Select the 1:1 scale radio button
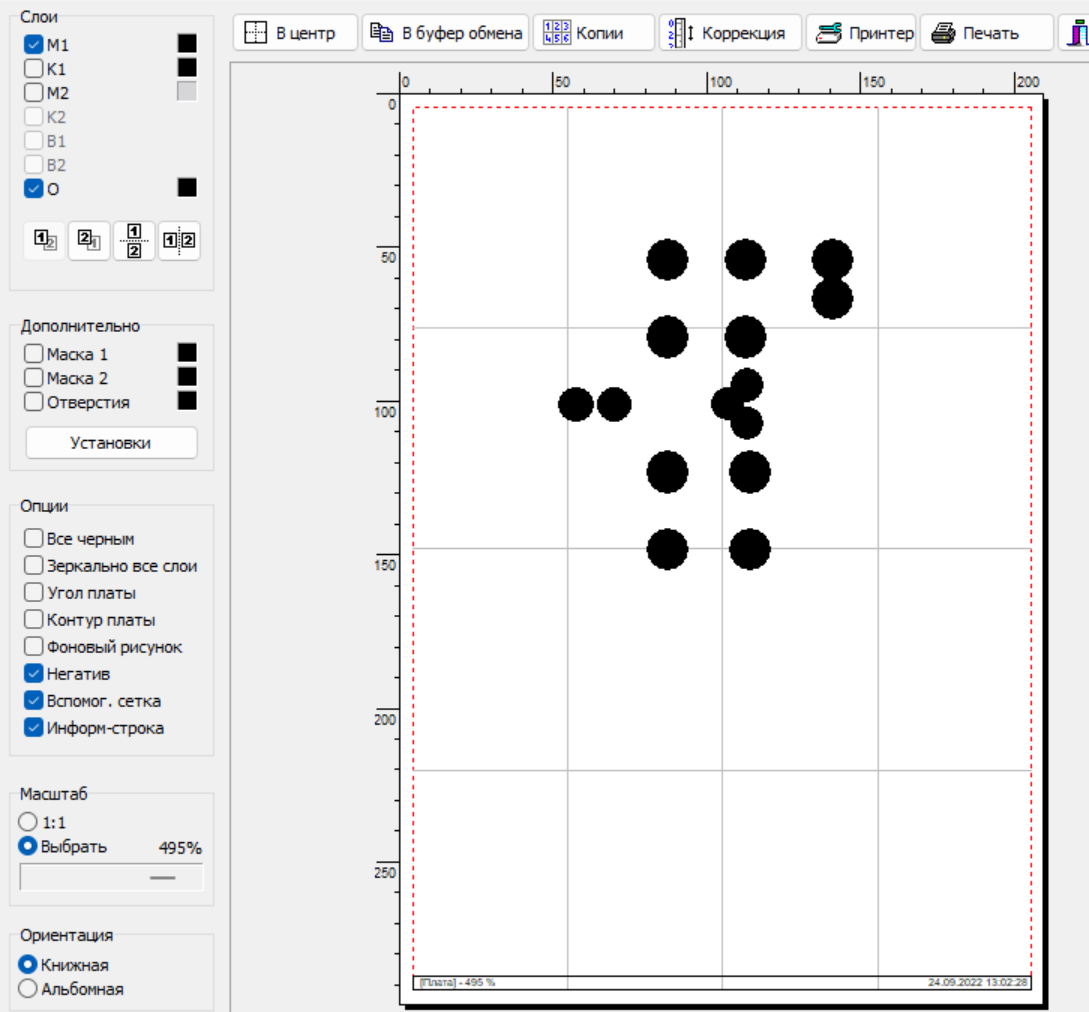The width and height of the screenshot is (1089, 1012). (x=28, y=822)
